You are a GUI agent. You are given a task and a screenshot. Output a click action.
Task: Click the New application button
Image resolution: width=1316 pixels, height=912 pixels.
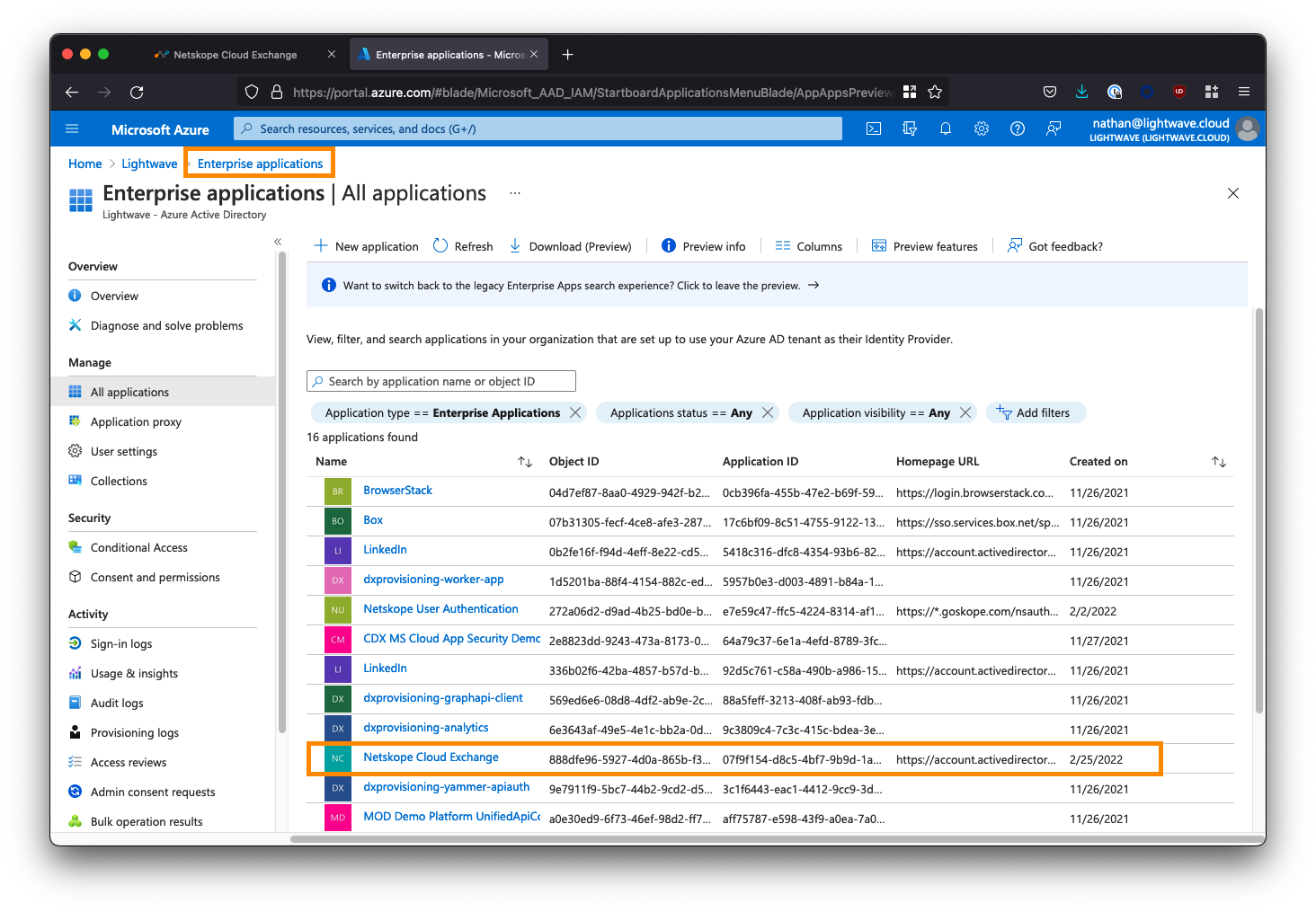click(x=366, y=246)
